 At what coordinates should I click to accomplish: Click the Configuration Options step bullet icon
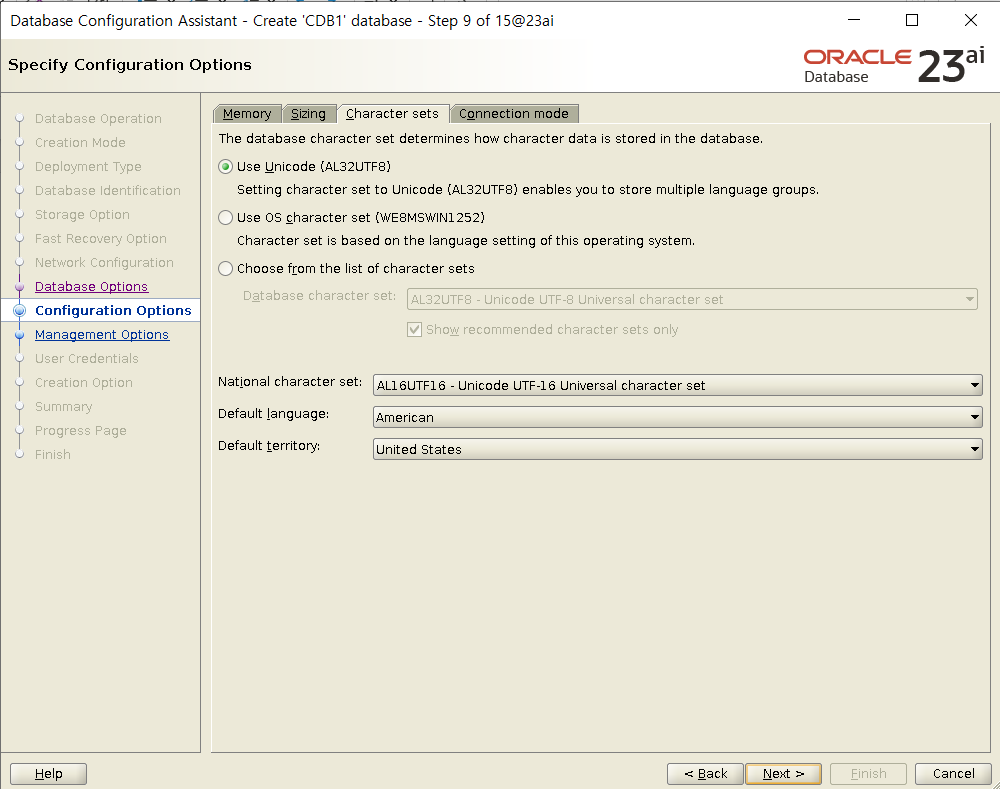(x=20, y=311)
